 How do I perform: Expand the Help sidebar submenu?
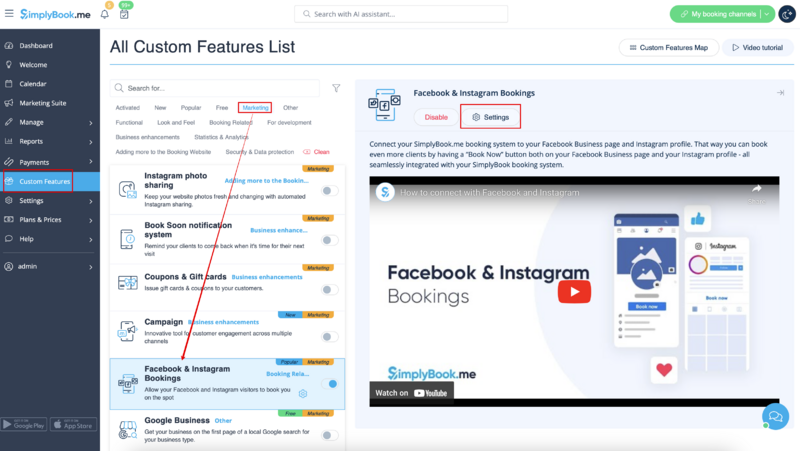91,239
